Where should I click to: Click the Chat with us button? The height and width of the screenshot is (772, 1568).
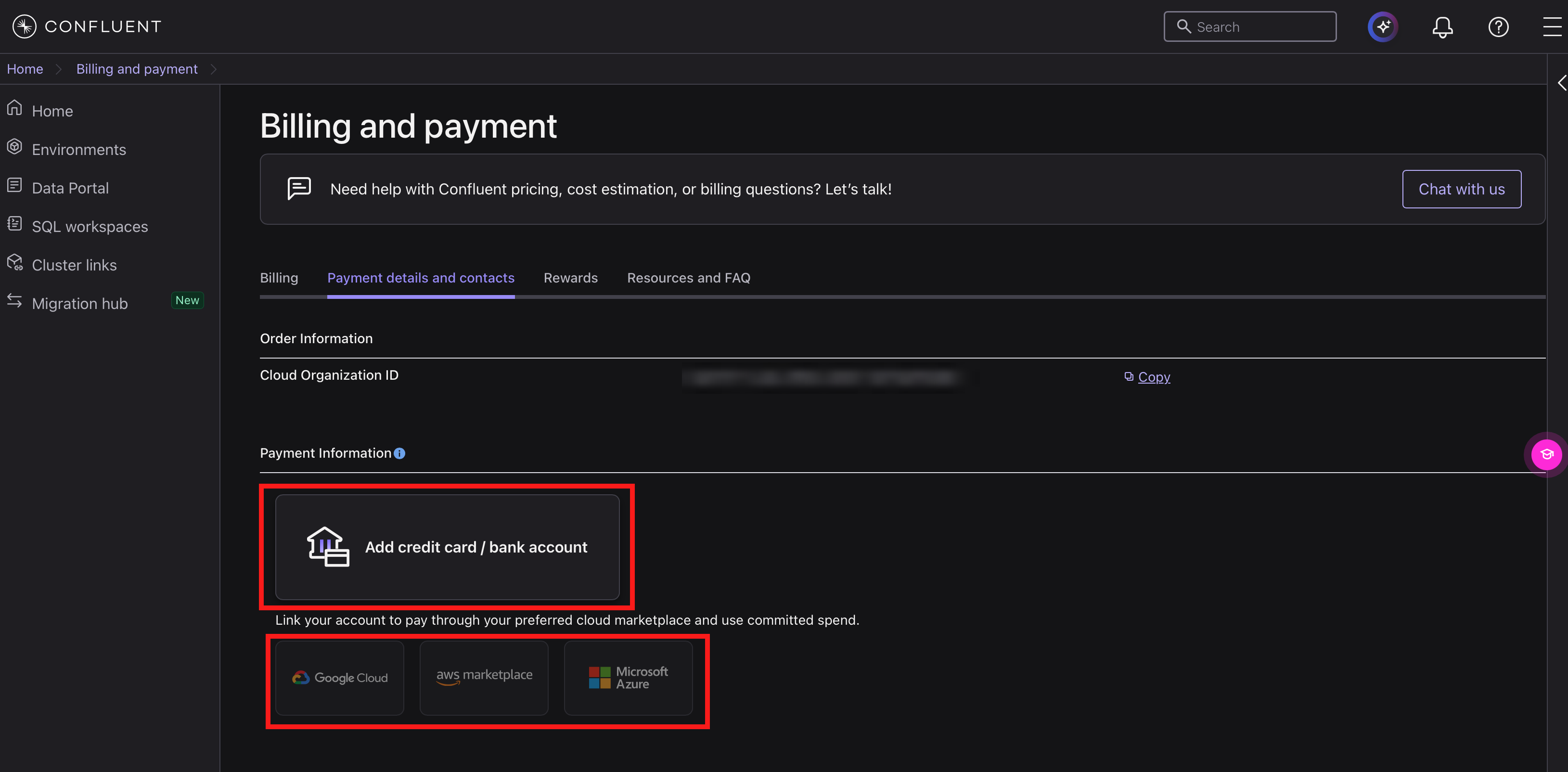[1462, 189]
